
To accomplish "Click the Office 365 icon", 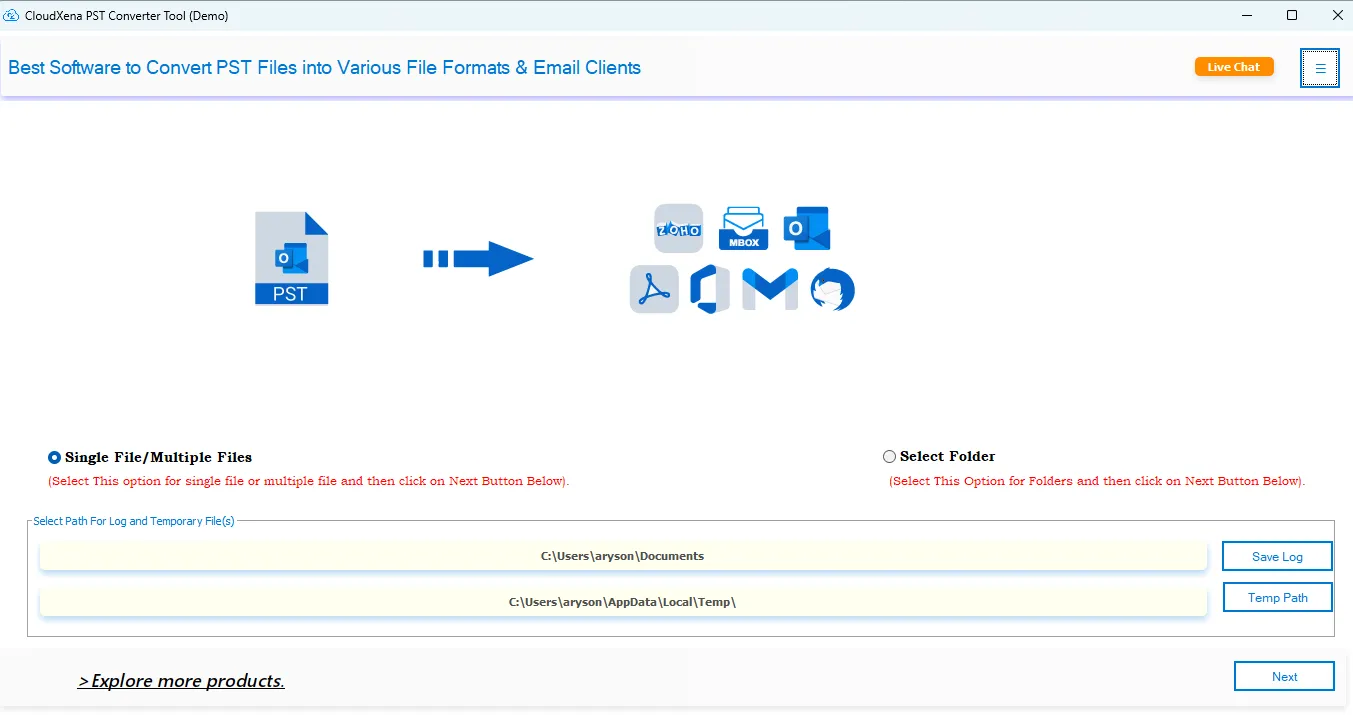I will coord(709,289).
